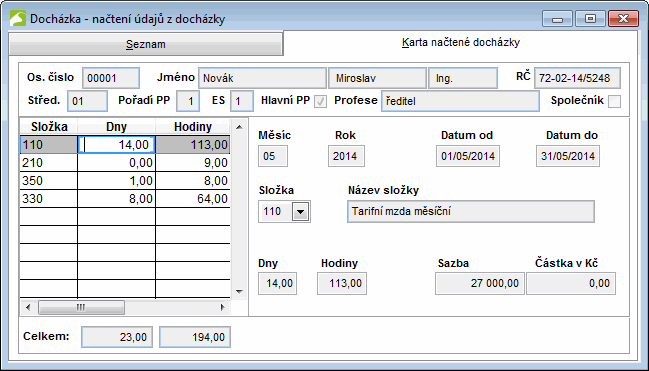Click the Dny cell 1,00 in table

[116, 181]
